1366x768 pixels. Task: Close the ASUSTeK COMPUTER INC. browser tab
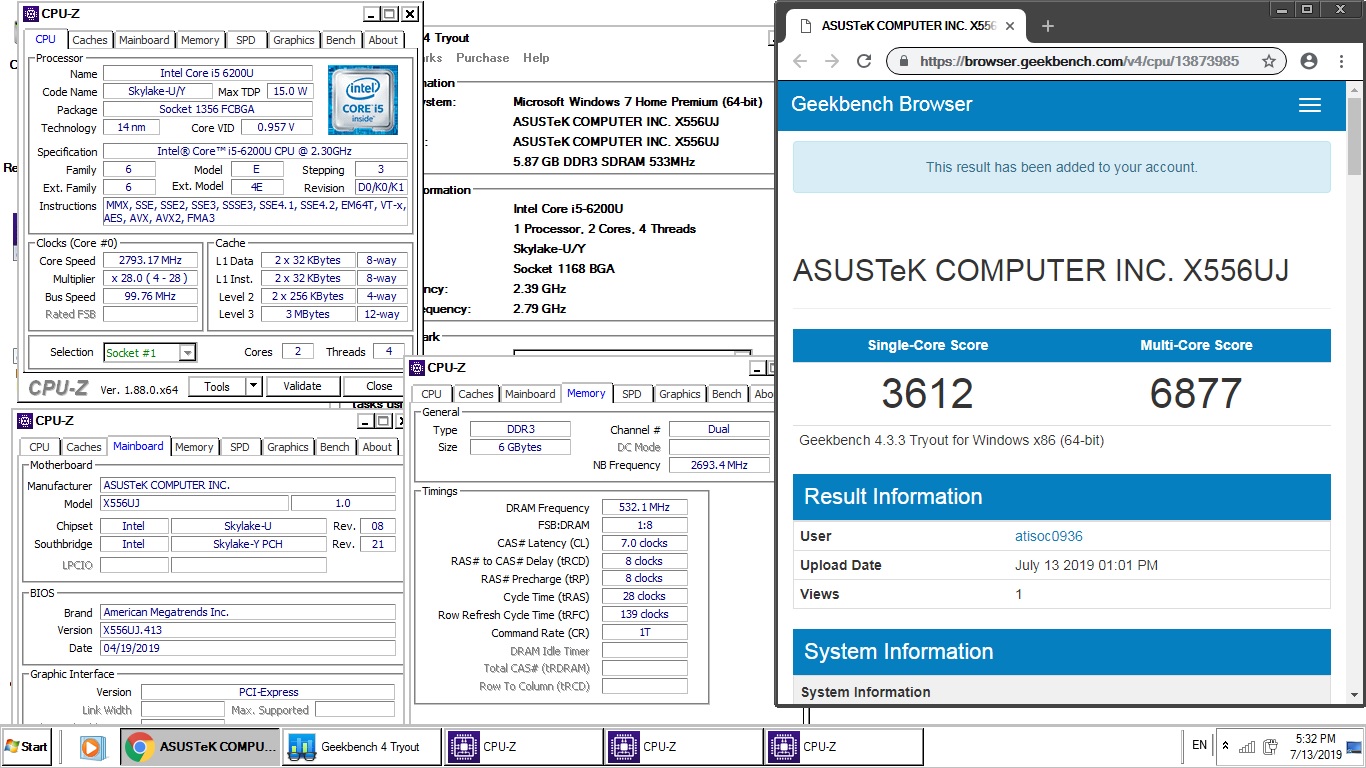coord(1011,26)
